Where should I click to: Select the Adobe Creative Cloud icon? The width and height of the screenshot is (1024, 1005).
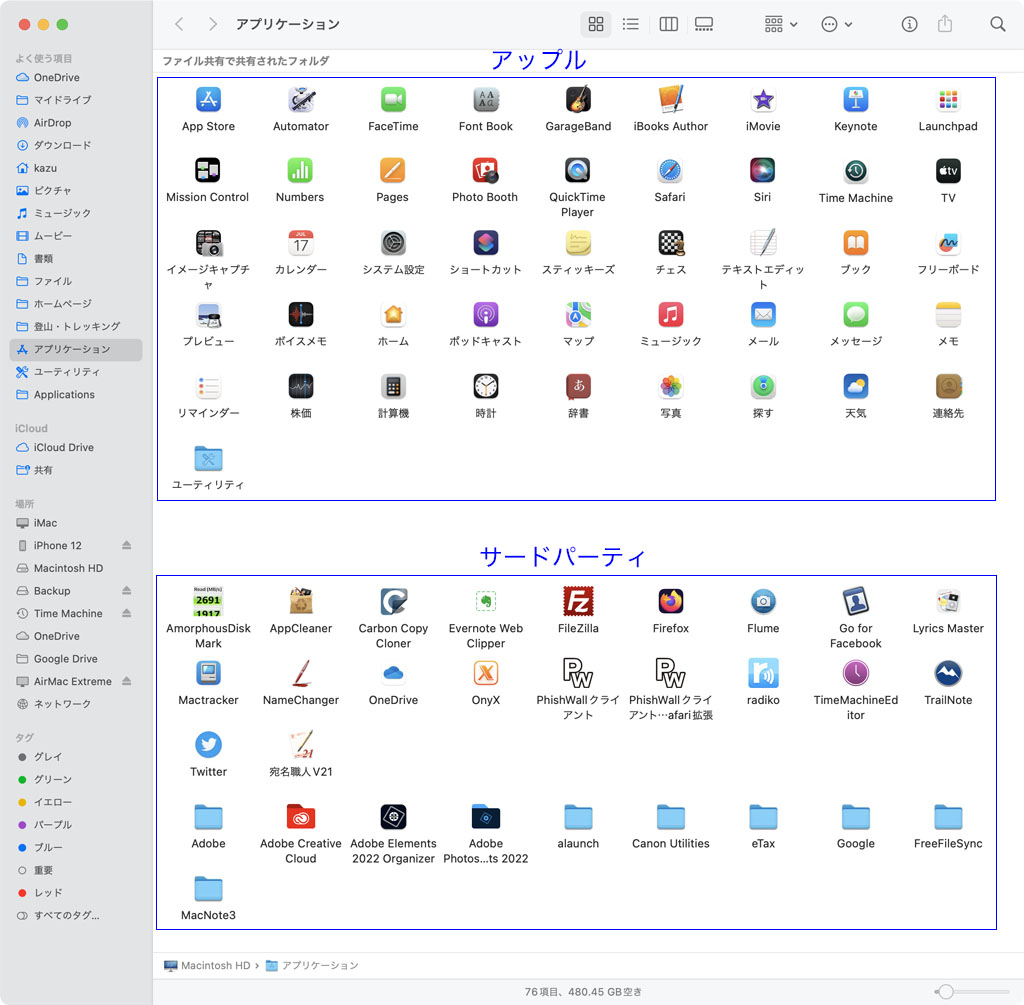tap(300, 817)
